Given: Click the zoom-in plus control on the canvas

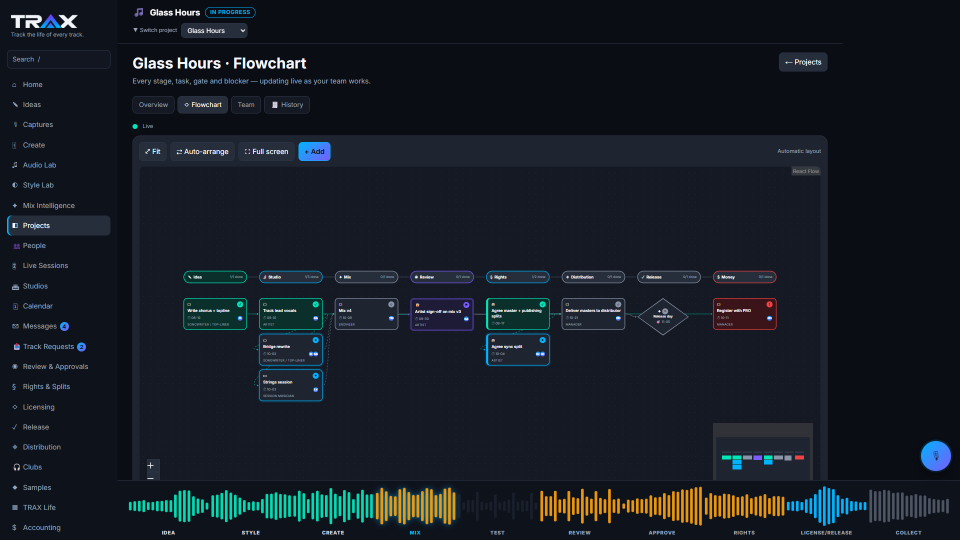Looking at the screenshot, I should tap(151, 465).
